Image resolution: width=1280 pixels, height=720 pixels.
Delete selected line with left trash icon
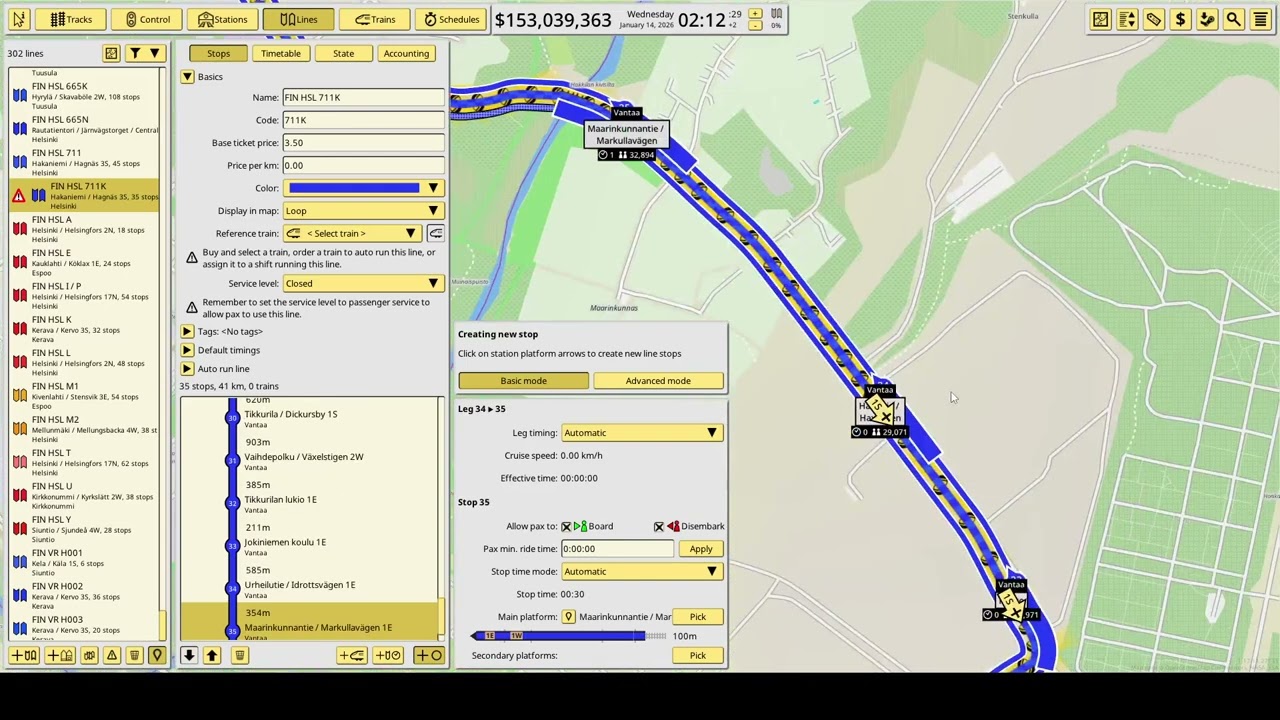[x=134, y=655]
